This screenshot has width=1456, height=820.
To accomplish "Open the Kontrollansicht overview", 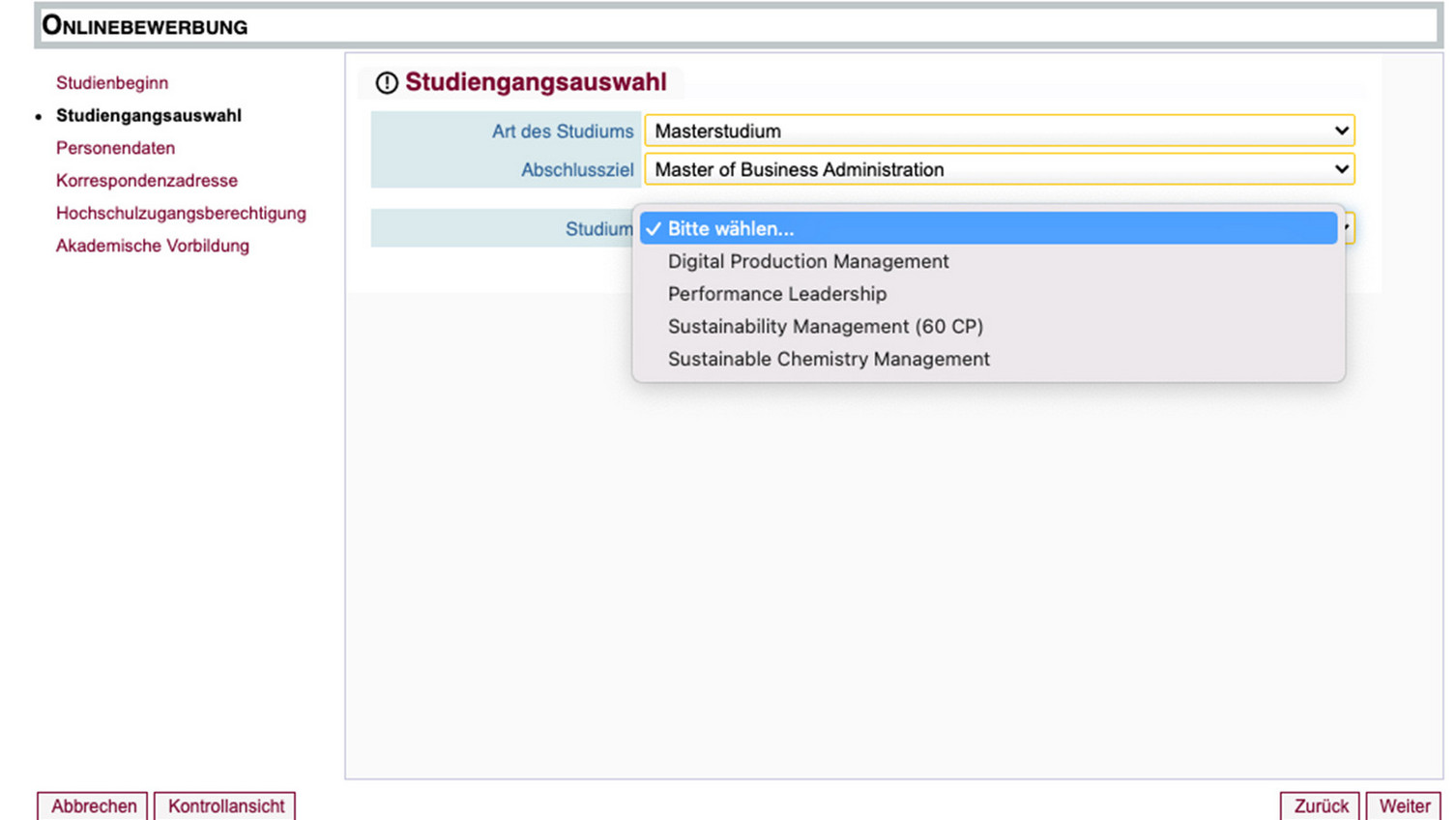I will click(x=225, y=806).
